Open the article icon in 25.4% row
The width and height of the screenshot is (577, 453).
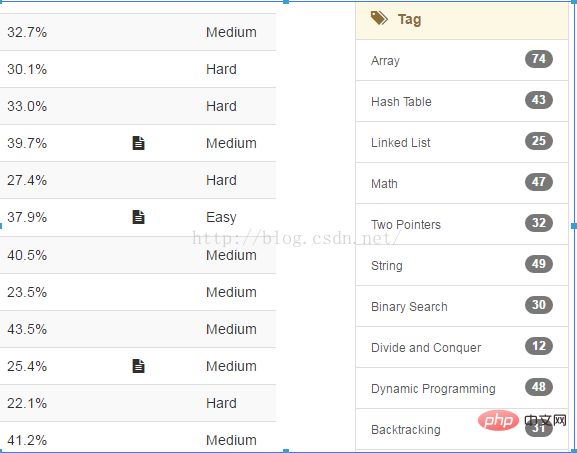[x=138, y=366]
